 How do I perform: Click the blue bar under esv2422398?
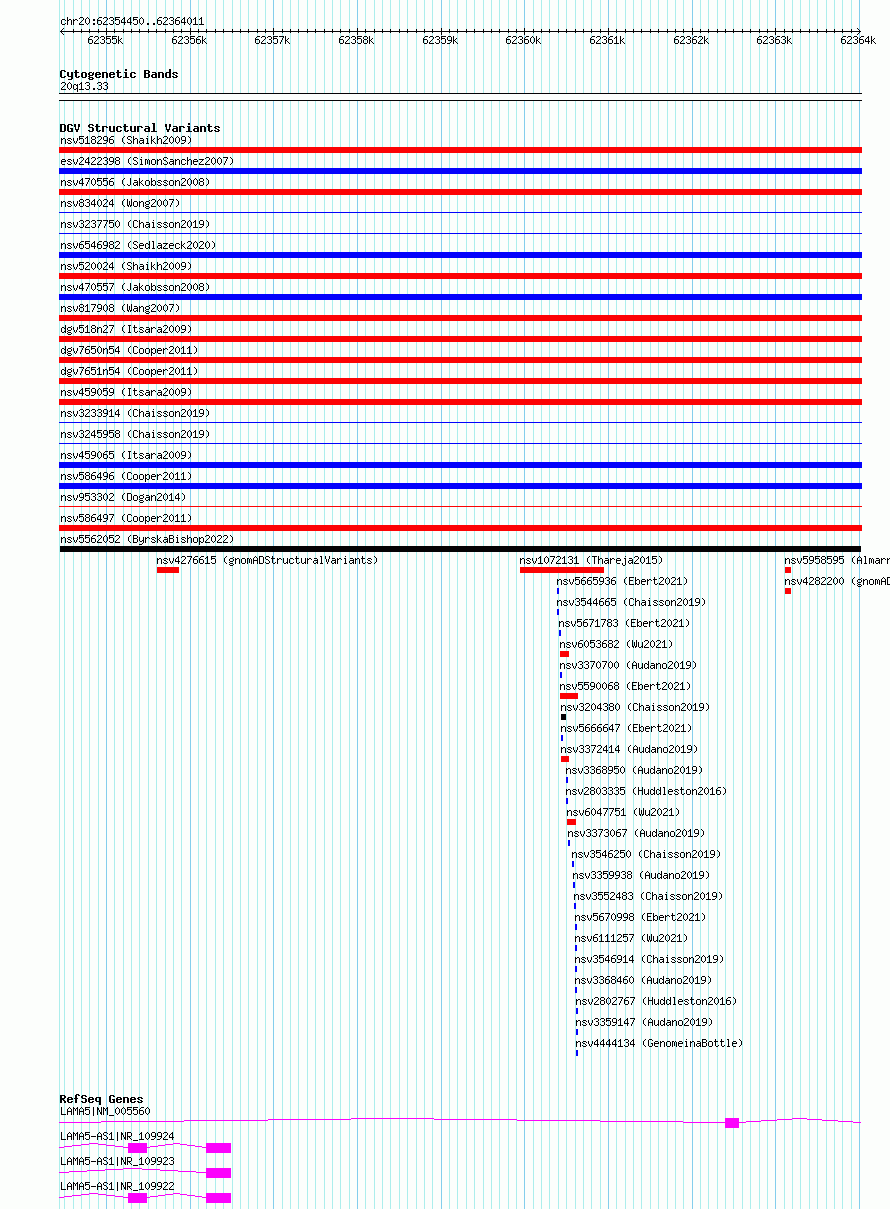point(461,171)
